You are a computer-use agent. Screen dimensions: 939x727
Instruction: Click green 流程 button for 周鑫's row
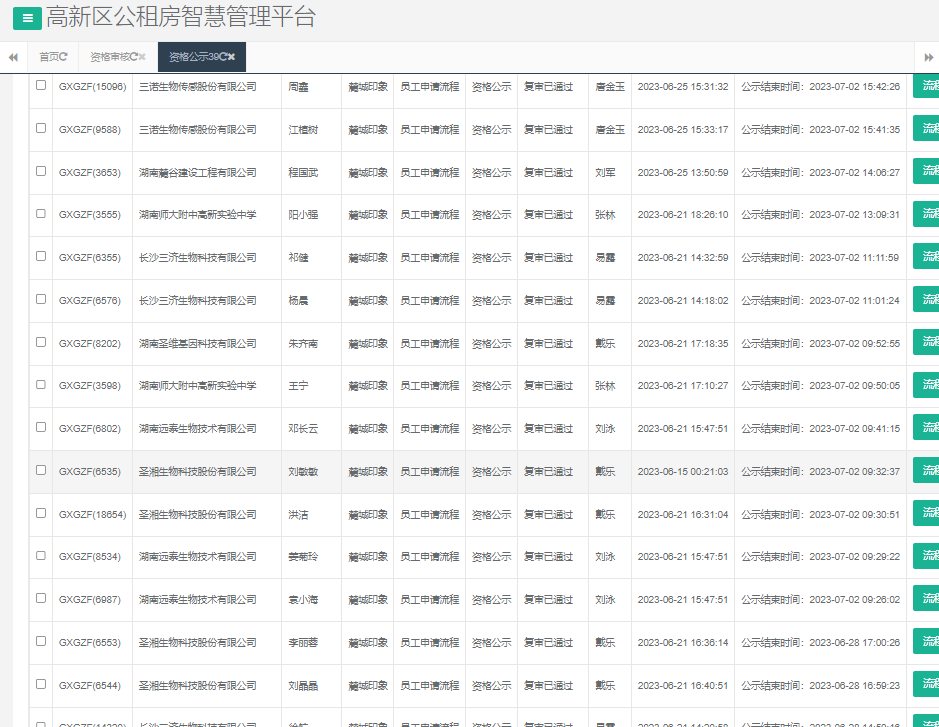927,86
